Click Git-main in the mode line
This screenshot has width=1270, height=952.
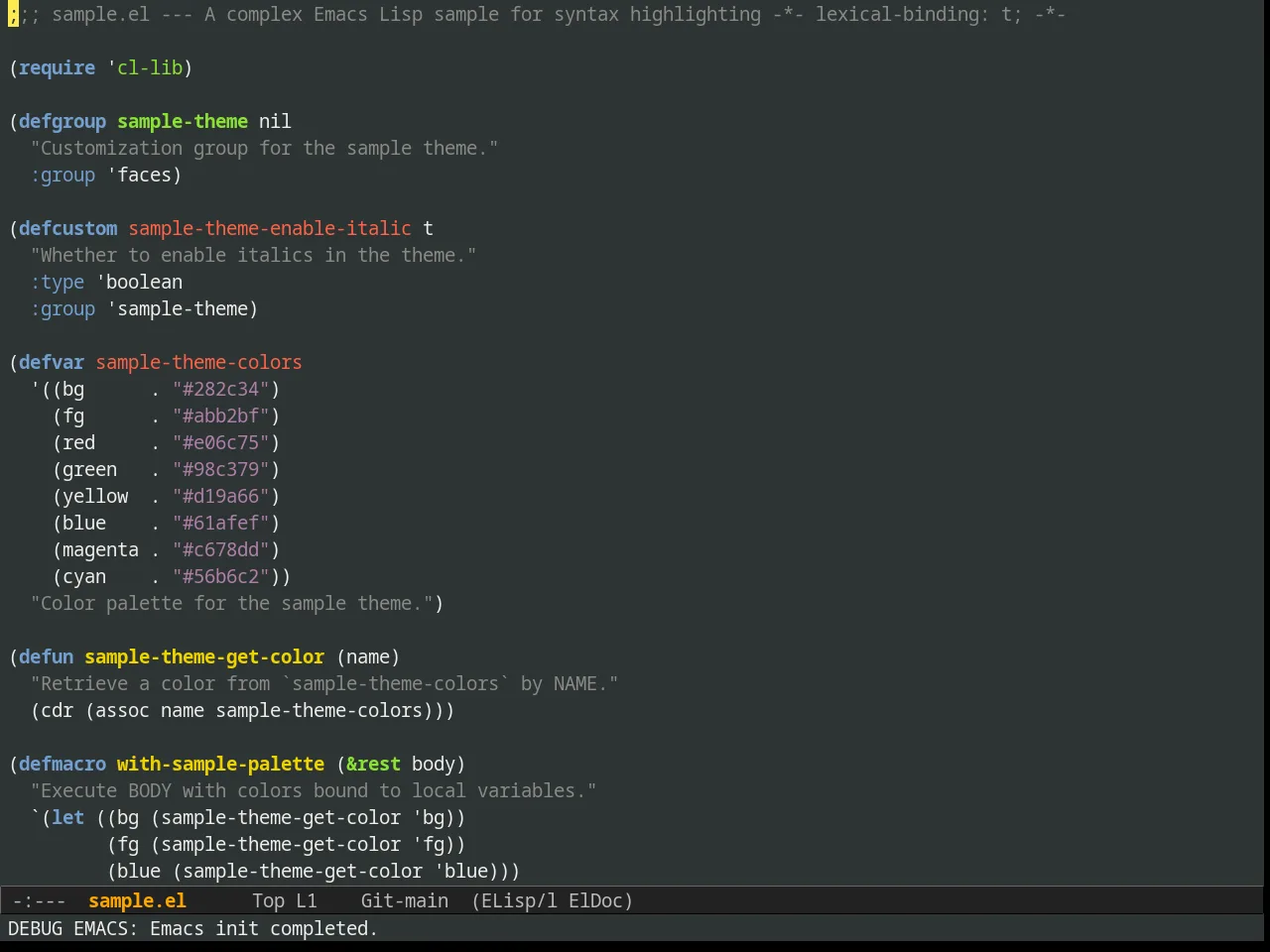coord(405,900)
